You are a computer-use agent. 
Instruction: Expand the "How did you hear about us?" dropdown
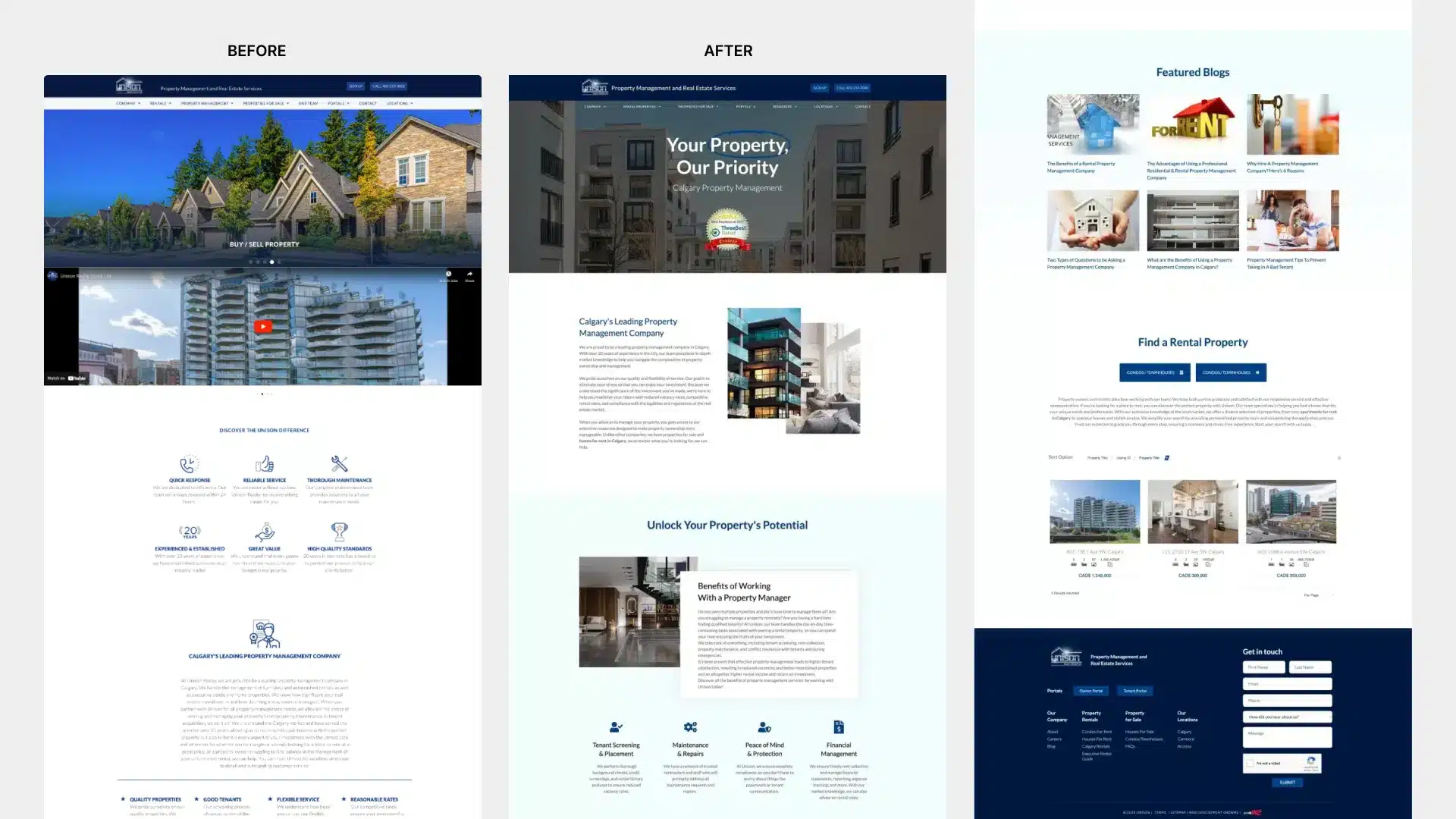click(1287, 717)
